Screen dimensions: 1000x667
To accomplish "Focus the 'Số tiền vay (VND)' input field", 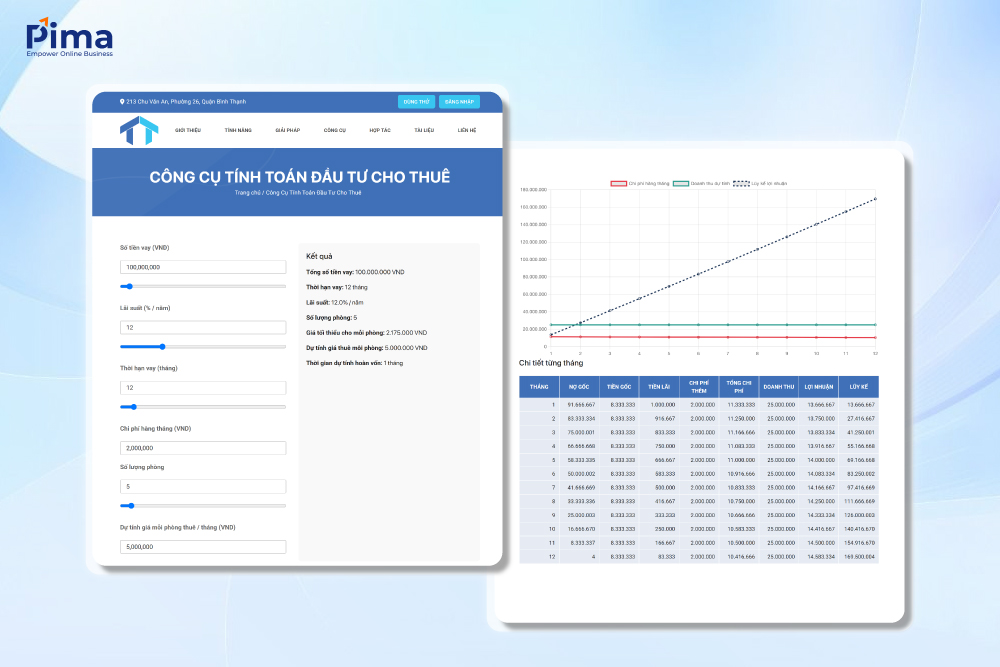I will tap(203, 267).
